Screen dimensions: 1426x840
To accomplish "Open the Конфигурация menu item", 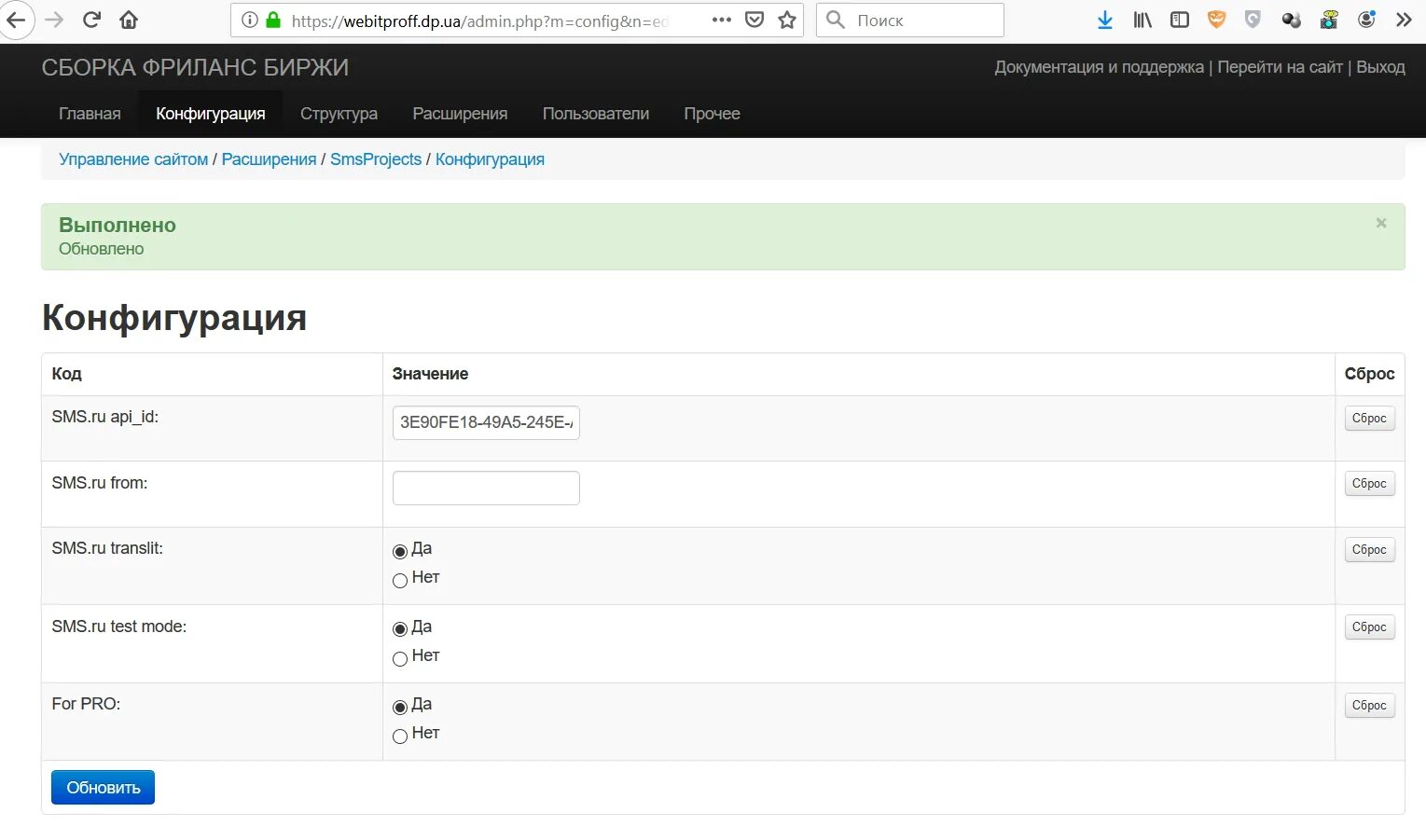I will pyautogui.click(x=211, y=114).
